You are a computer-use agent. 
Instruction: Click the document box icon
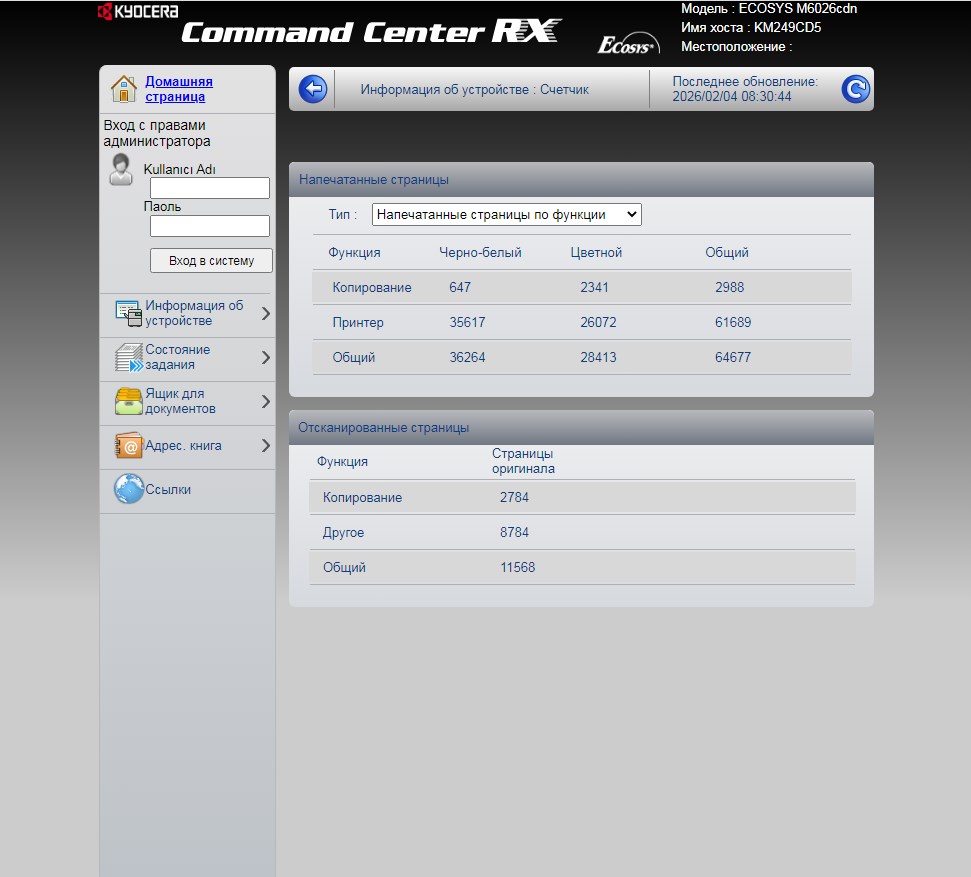point(129,401)
